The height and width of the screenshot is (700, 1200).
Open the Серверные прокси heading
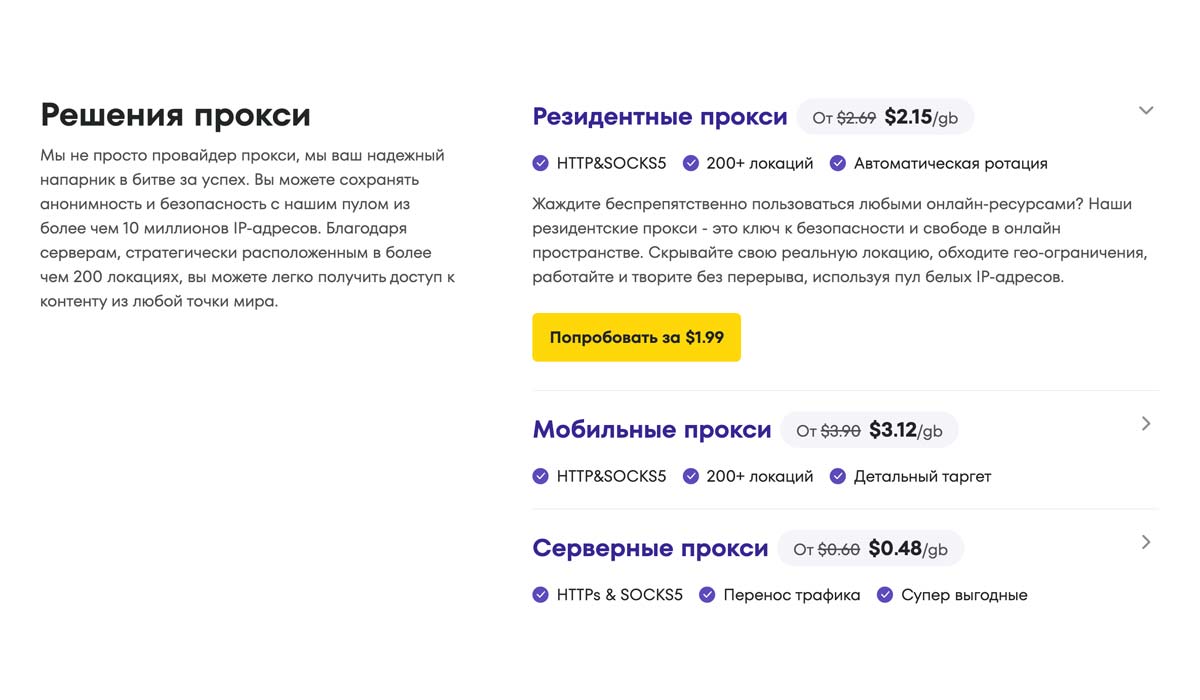(x=650, y=549)
